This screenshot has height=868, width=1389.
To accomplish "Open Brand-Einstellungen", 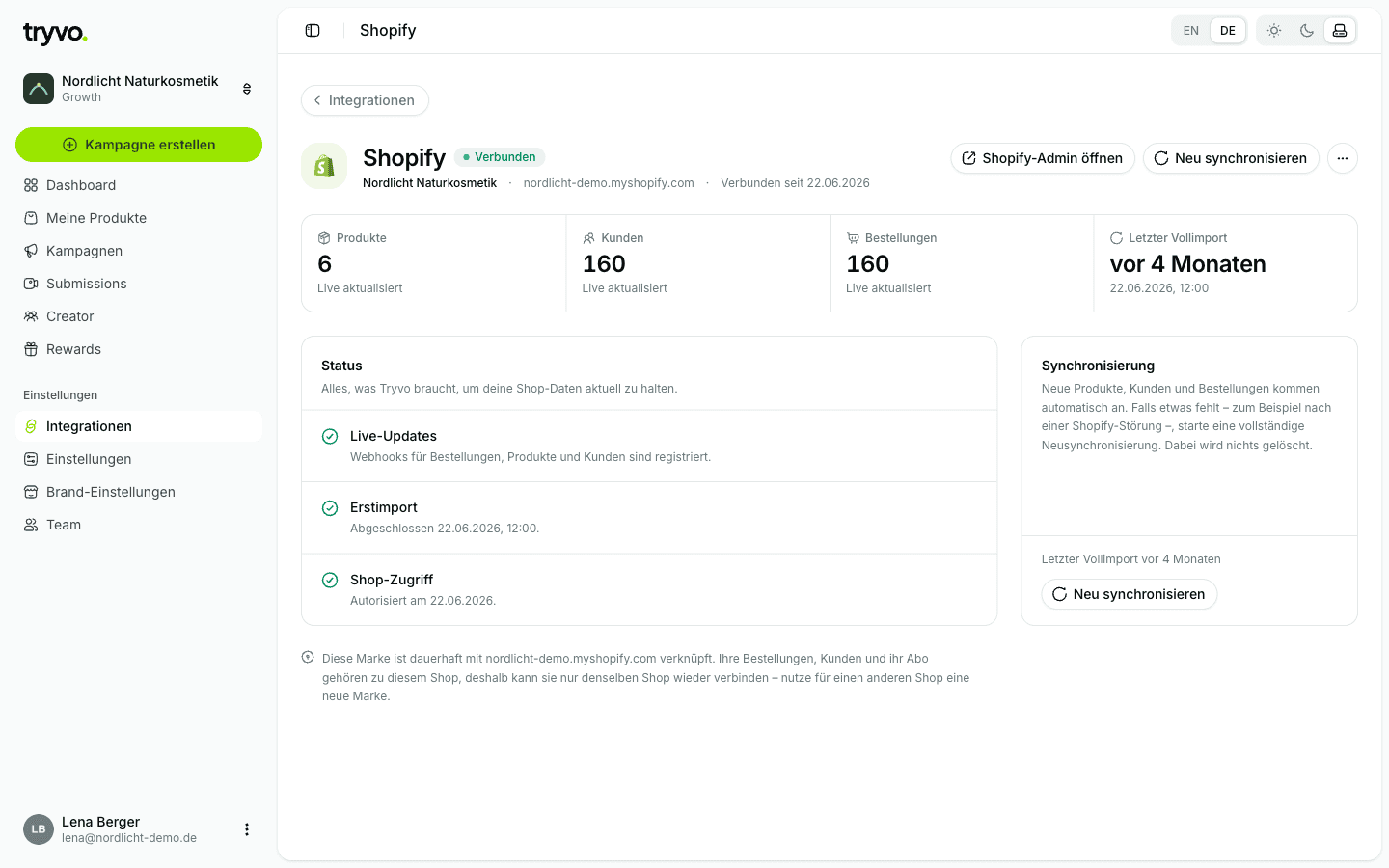I will (139, 492).
